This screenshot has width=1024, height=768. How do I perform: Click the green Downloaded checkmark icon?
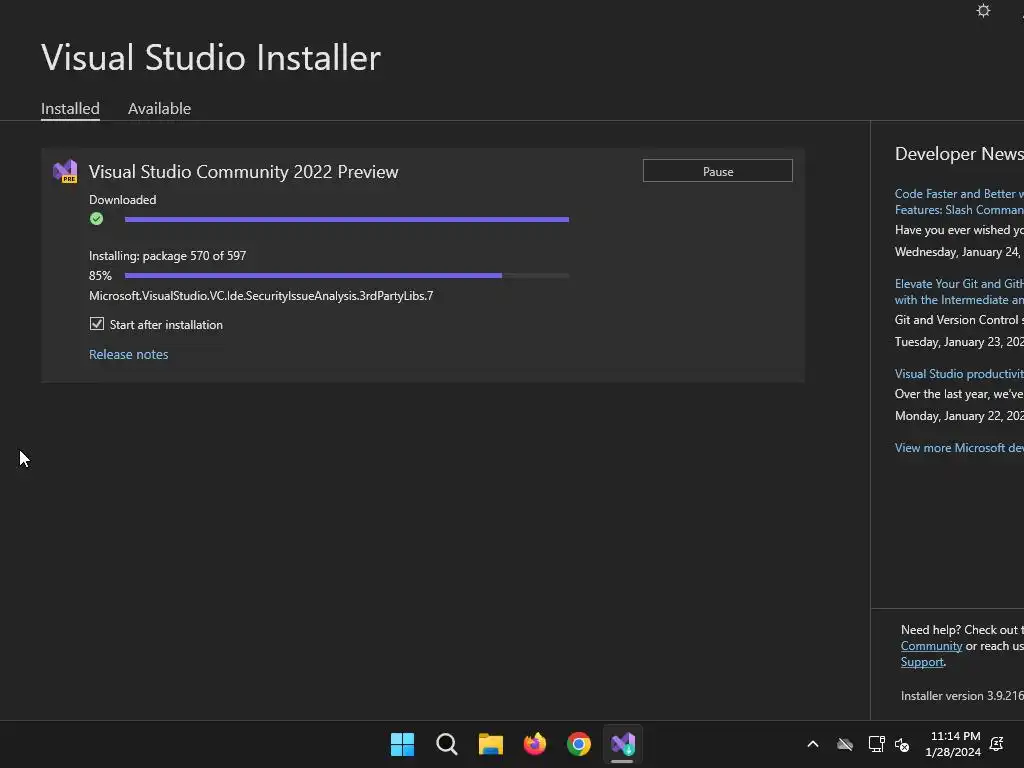tap(97, 219)
